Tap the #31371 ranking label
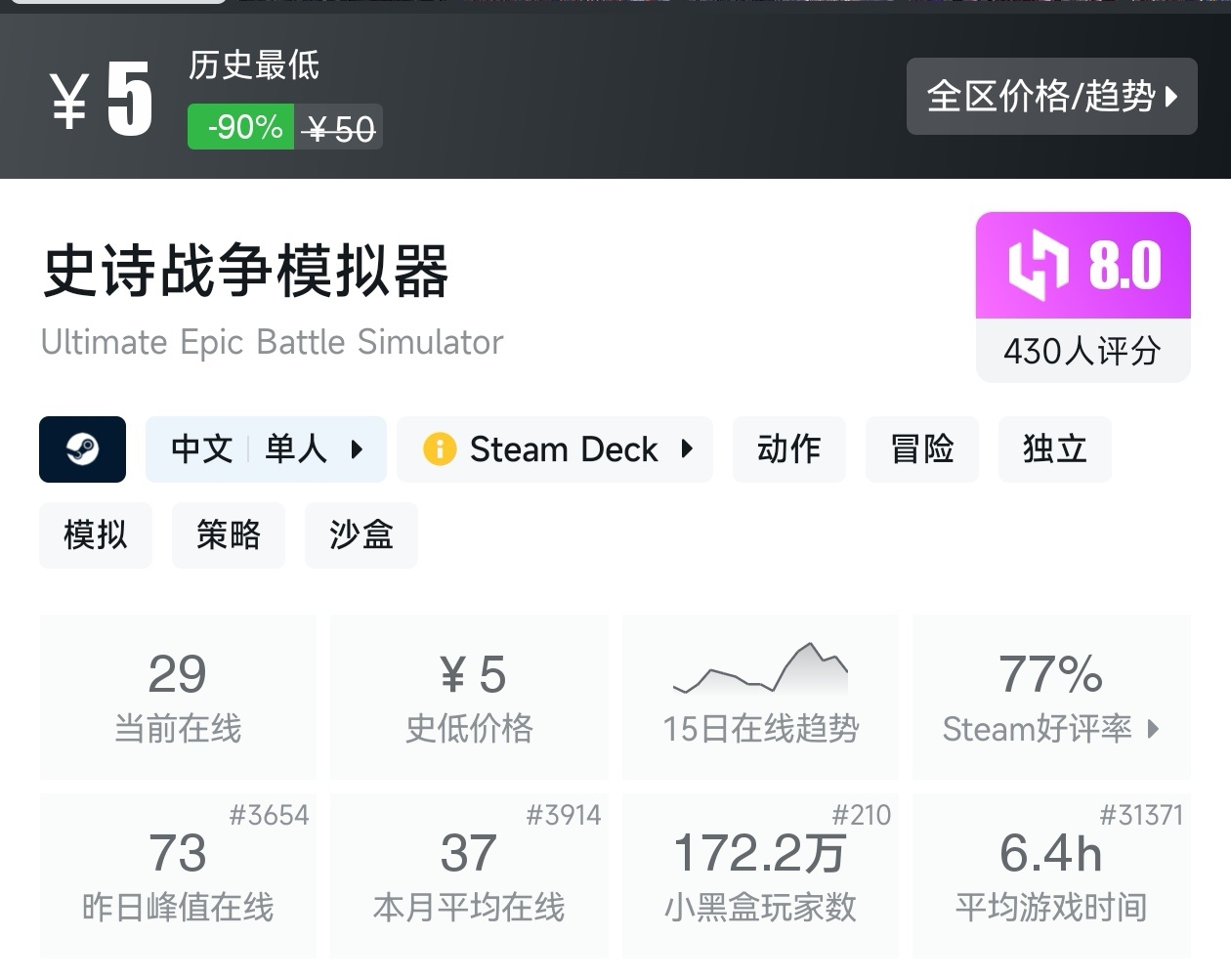The width and height of the screenshot is (1231, 980). (x=1141, y=815)
